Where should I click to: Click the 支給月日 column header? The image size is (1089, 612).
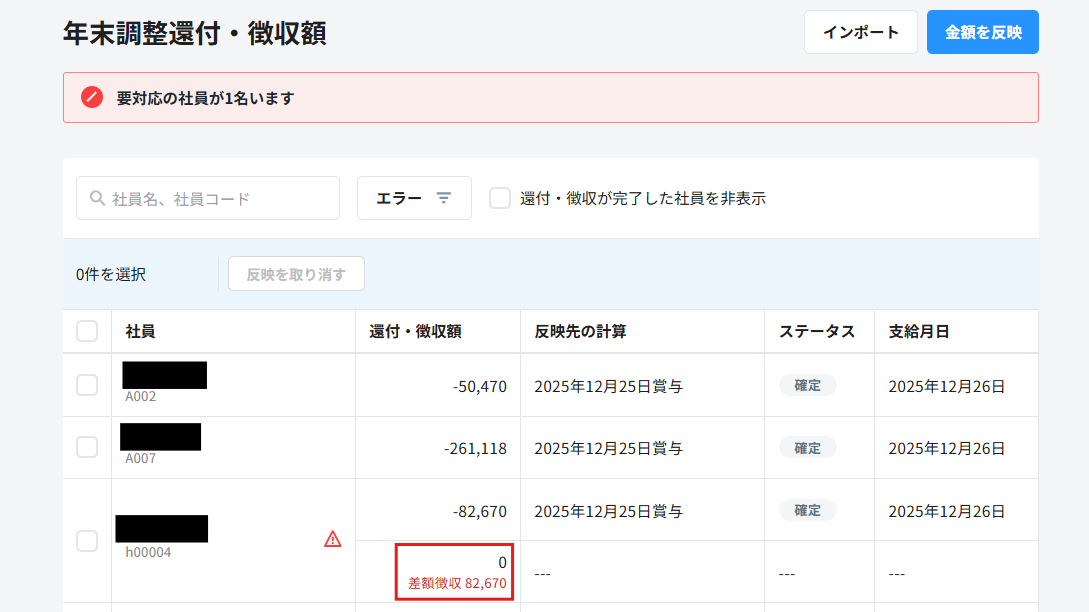point(918,331)
